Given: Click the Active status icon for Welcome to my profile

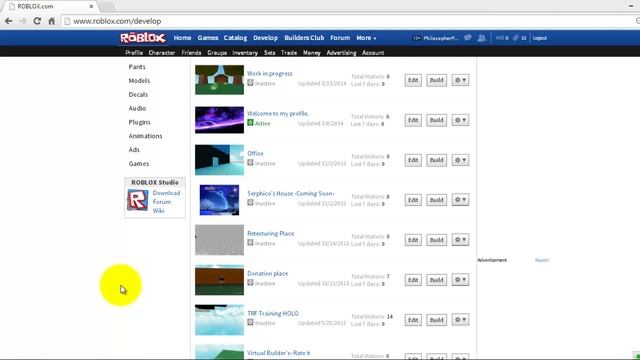Looking at the screenshot, I should coord(250,123).
